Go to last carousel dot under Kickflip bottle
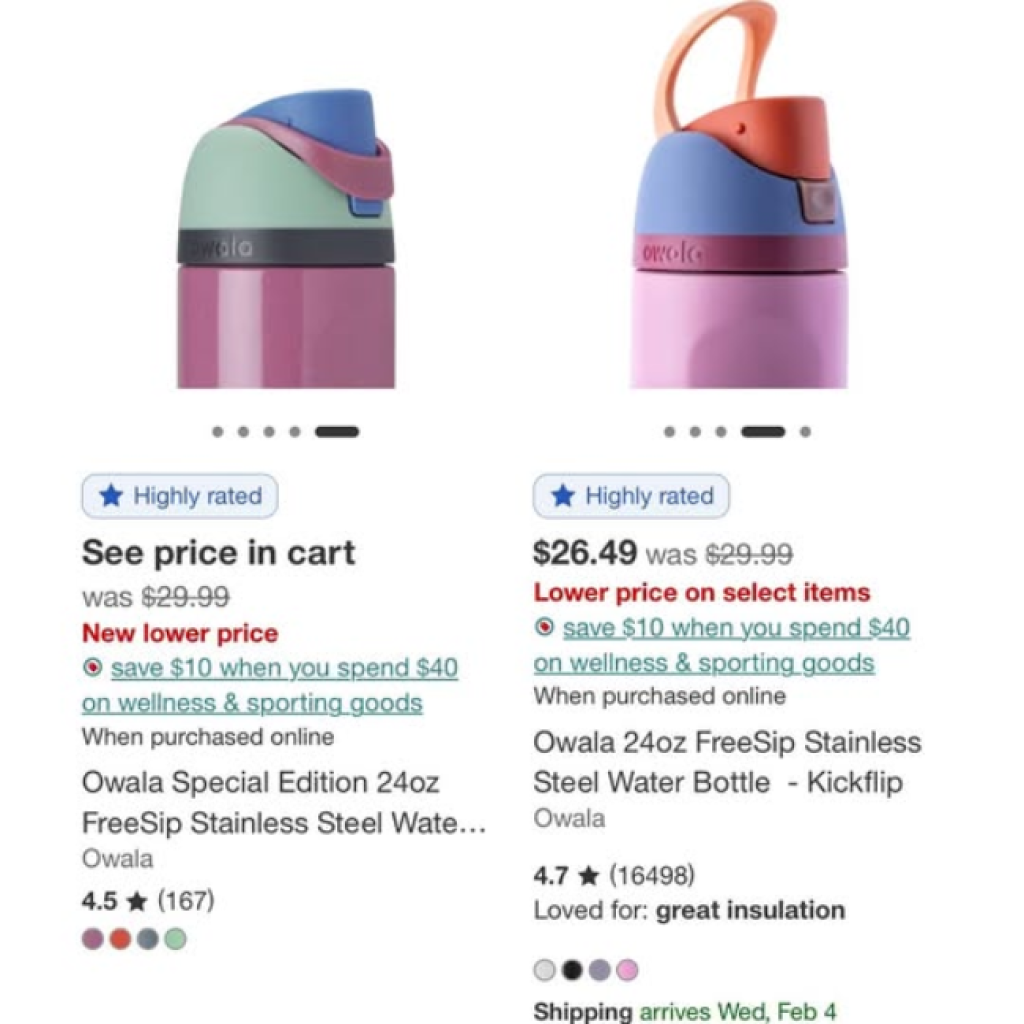The image size is (1024, 1024). pyautogui.click(x=805, y=432)
